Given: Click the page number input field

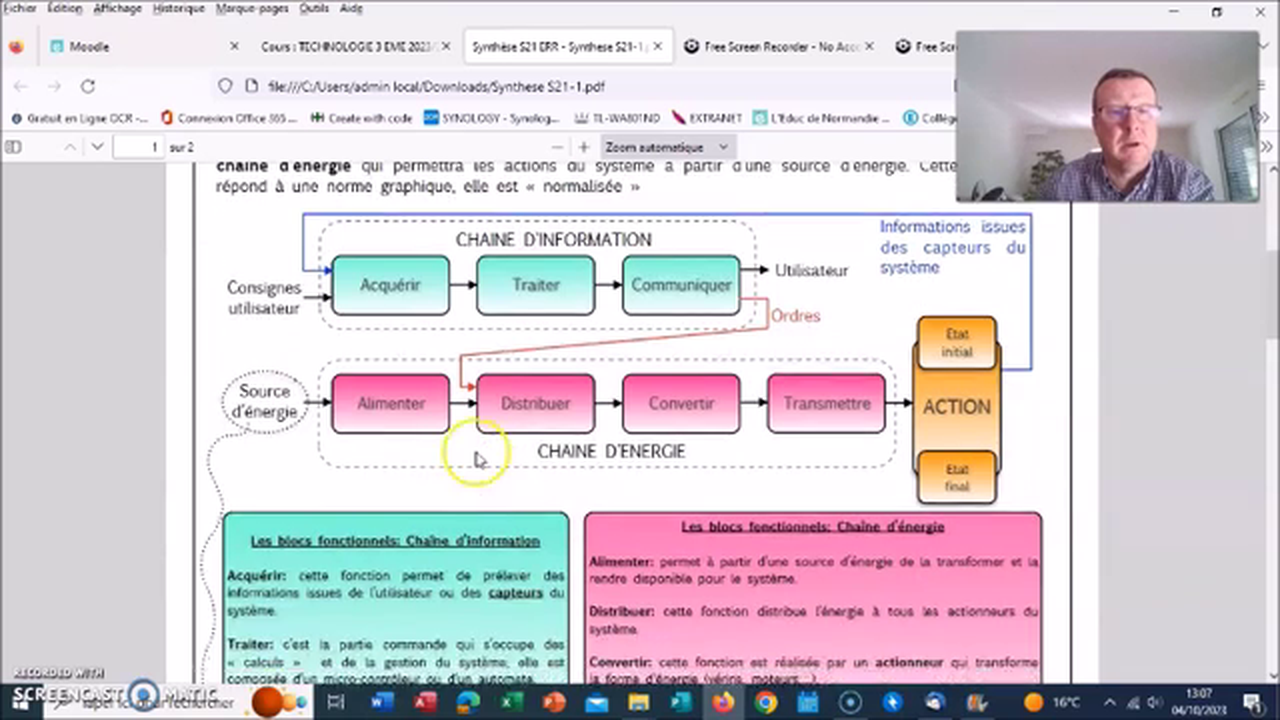Looking at the screenshot, I should coord(138,147).
